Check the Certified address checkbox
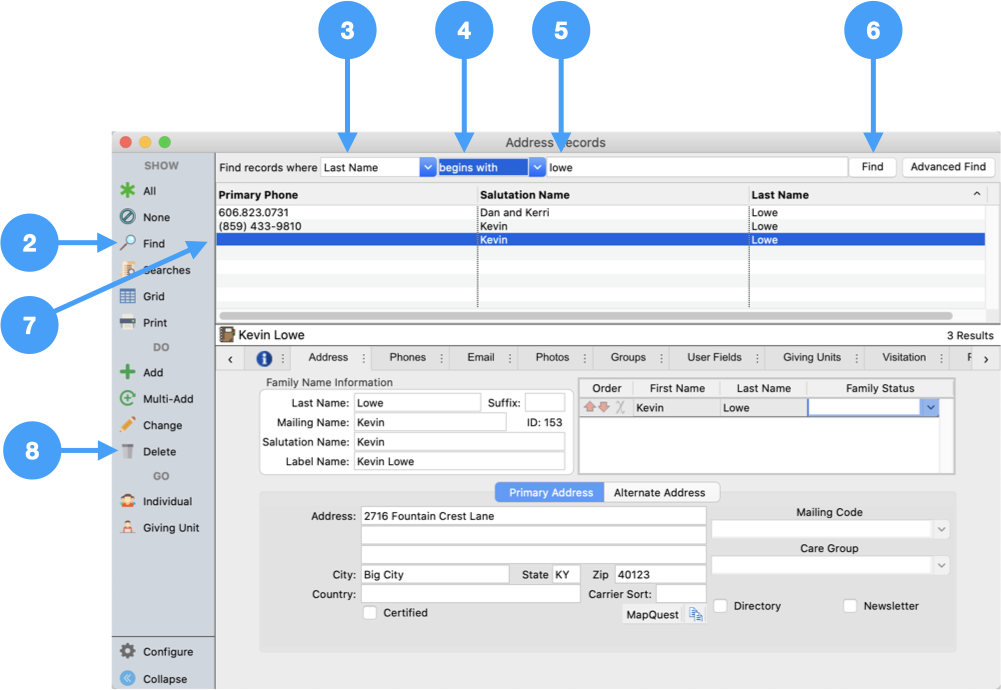 (x=369, y=613)
